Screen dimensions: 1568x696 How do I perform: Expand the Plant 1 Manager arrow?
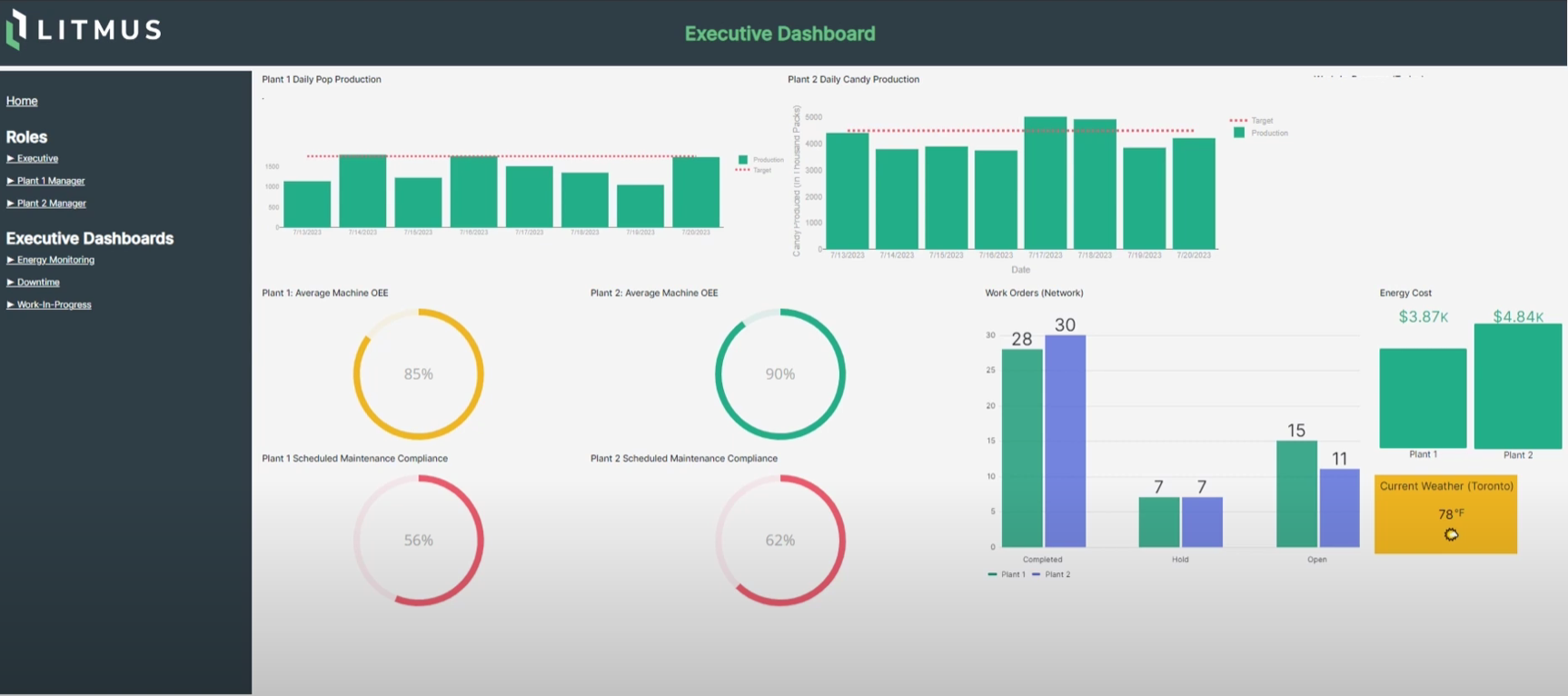[x=10, y=181]
